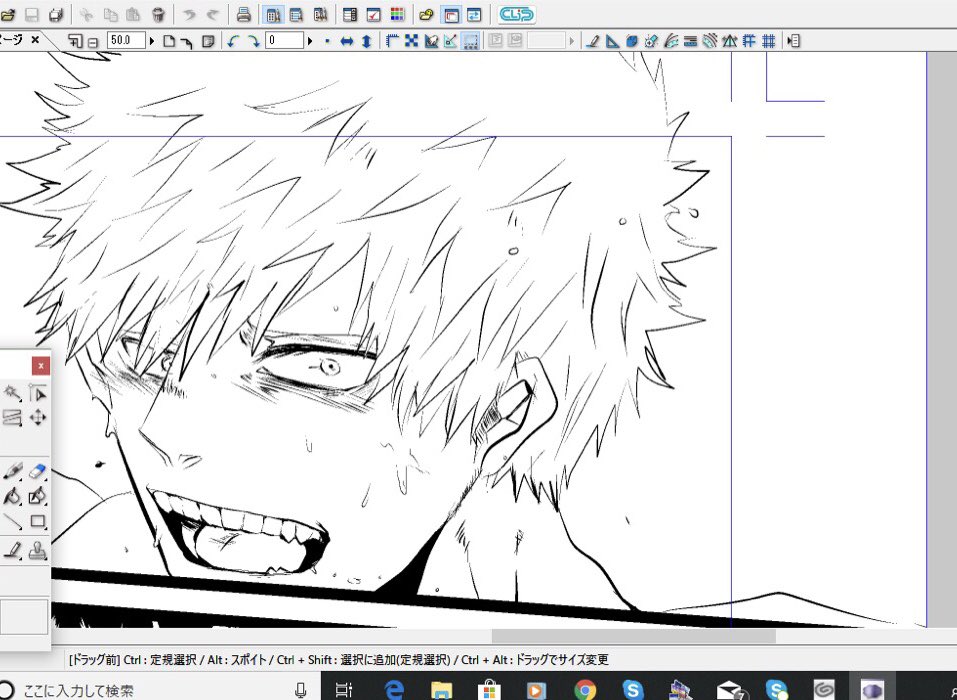
Task: Toggle the transparent area checker icon
Action: pyautogui.click(x=411, y=41)
